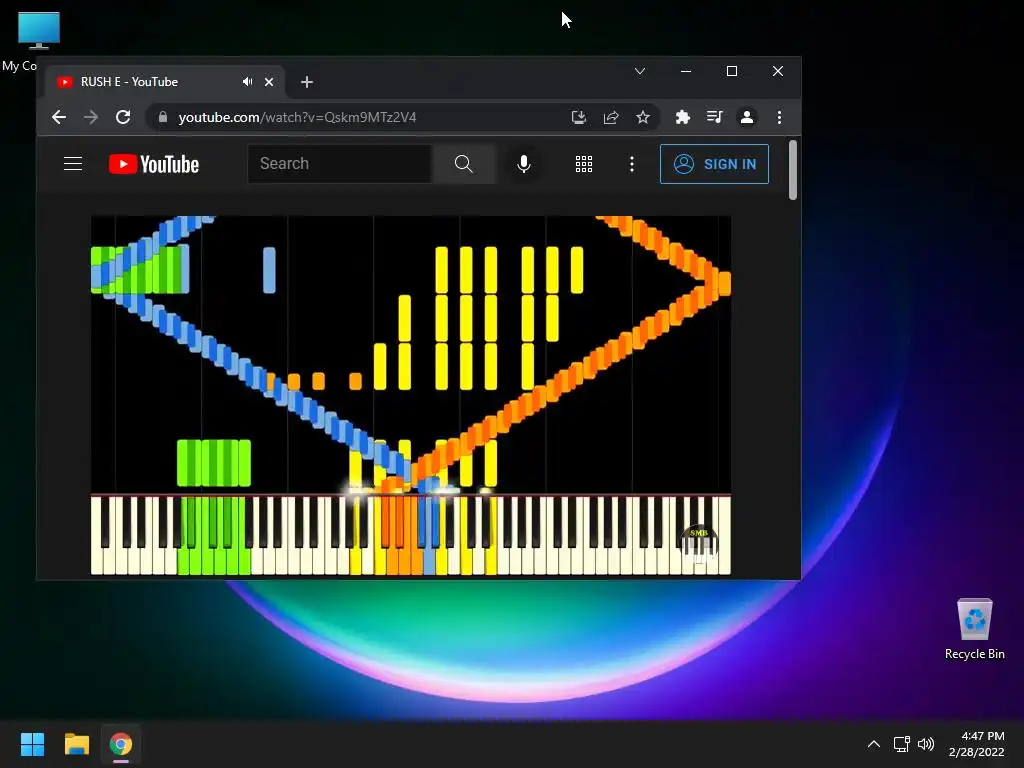1024x768 pixels.
Task: Expand the tab search chevron
Action: [x=640, y=71]
